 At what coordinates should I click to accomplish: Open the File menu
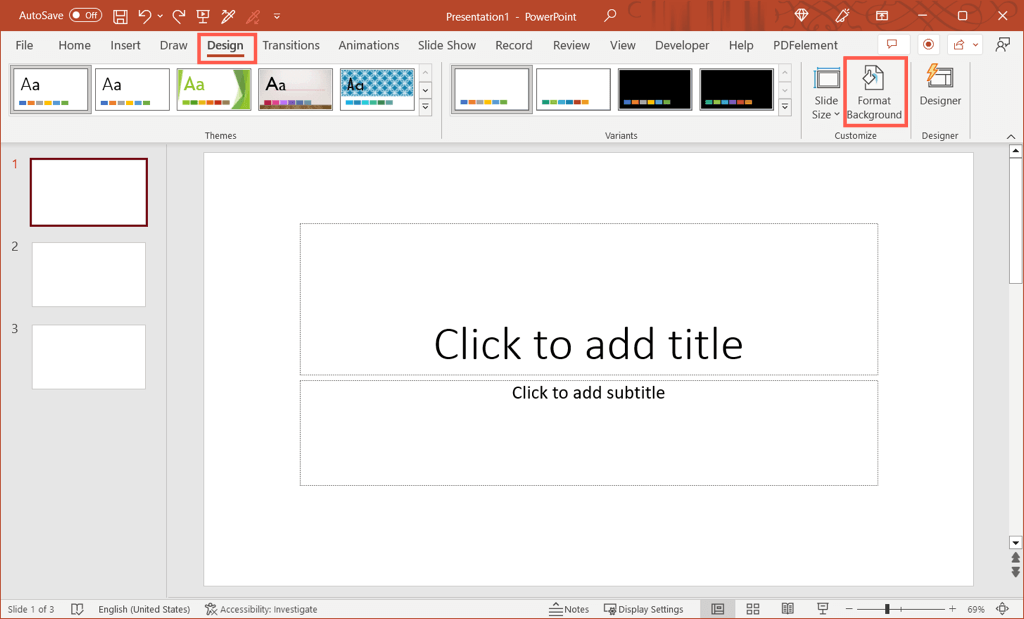(x=24, y=45)
